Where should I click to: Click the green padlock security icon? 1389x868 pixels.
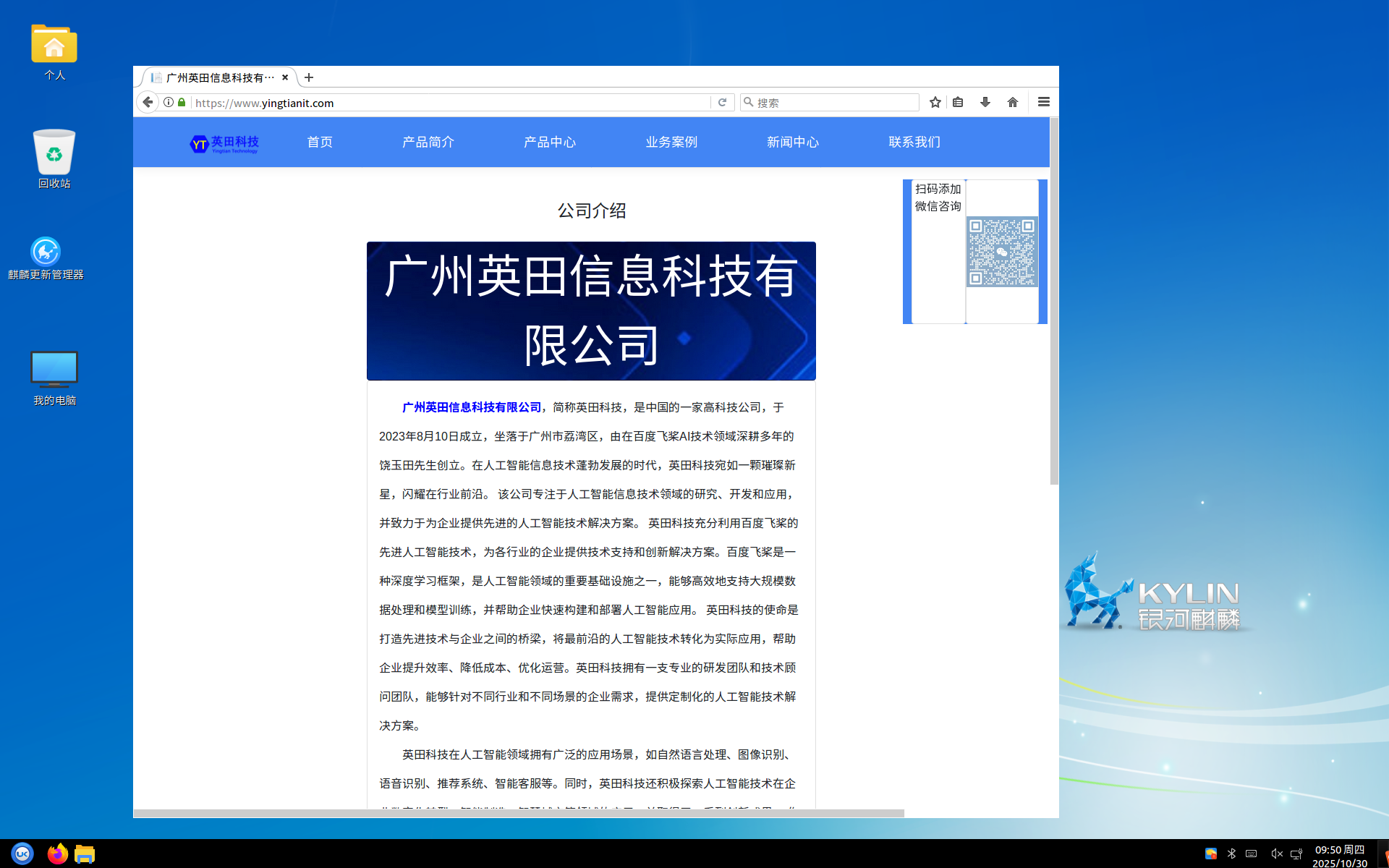coord(182,102)
